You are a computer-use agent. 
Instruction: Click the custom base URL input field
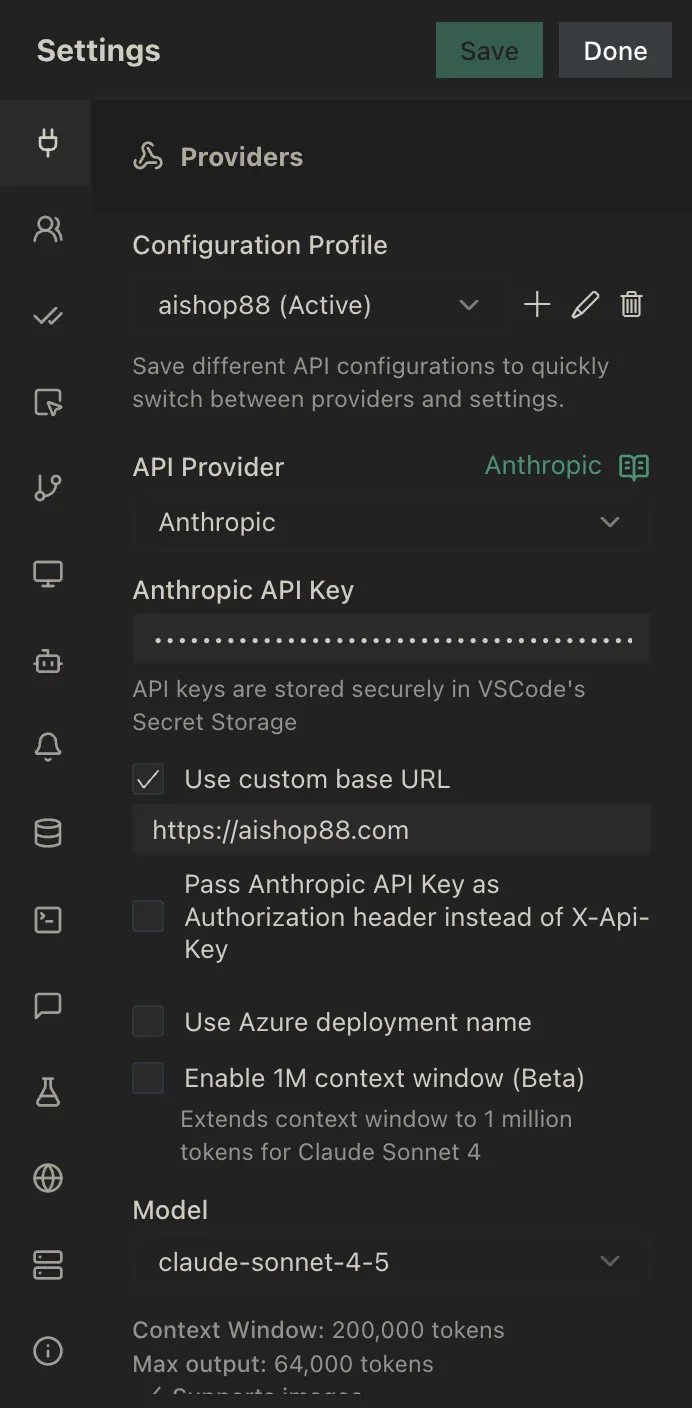coord(390,829)
